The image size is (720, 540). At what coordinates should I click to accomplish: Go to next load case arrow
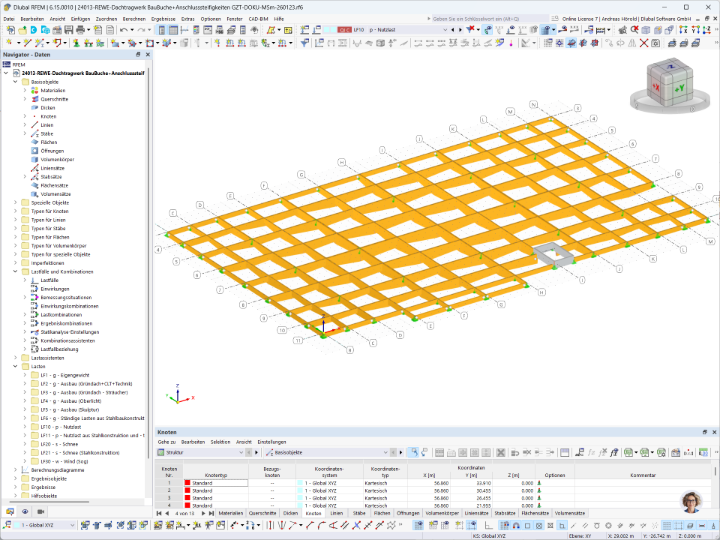[x=460, y=30]
